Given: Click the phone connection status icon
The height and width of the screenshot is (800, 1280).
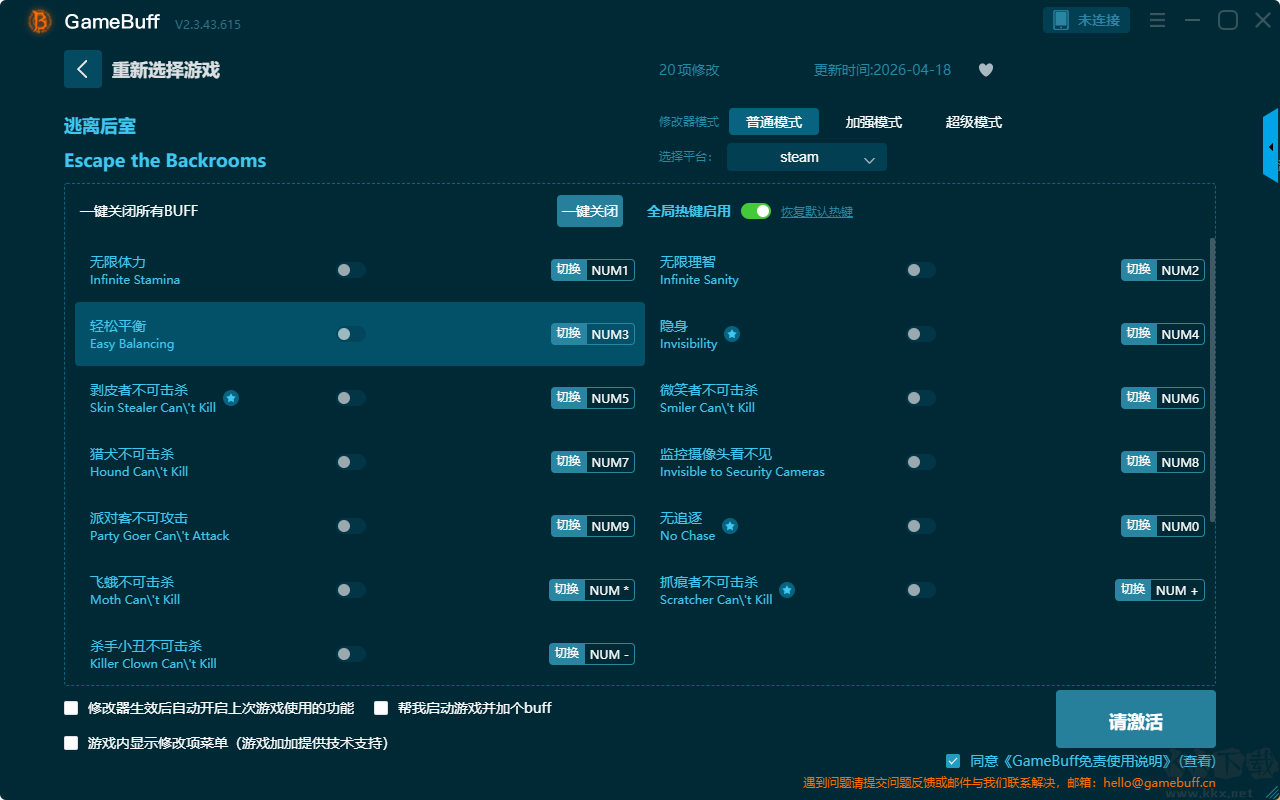Looking at the screenshot, I should pyautogui.click(x=1059, y=20).
